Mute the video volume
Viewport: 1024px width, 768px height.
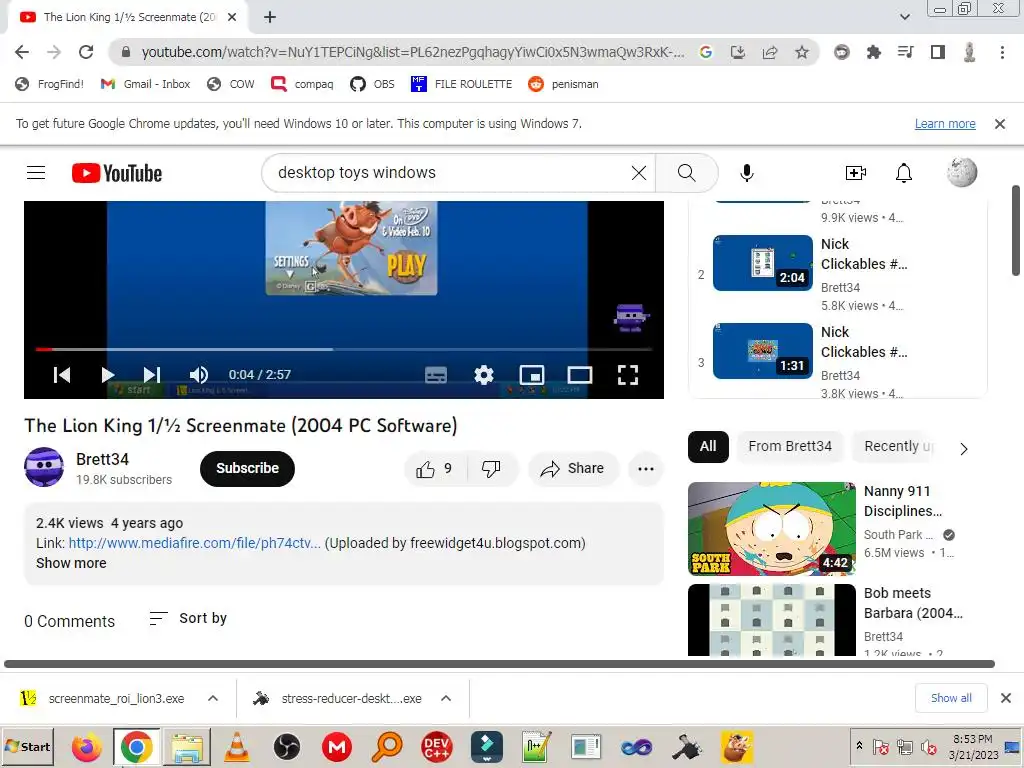point(199,375)
